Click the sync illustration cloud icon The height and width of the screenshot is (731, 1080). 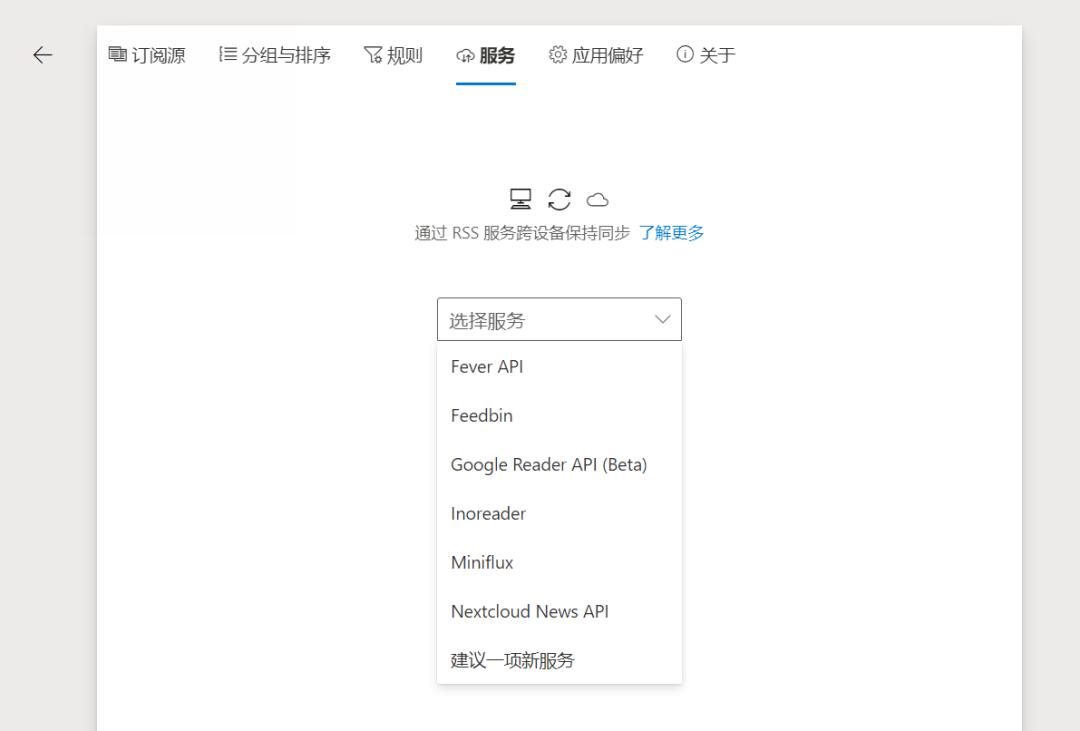(597, 198)
